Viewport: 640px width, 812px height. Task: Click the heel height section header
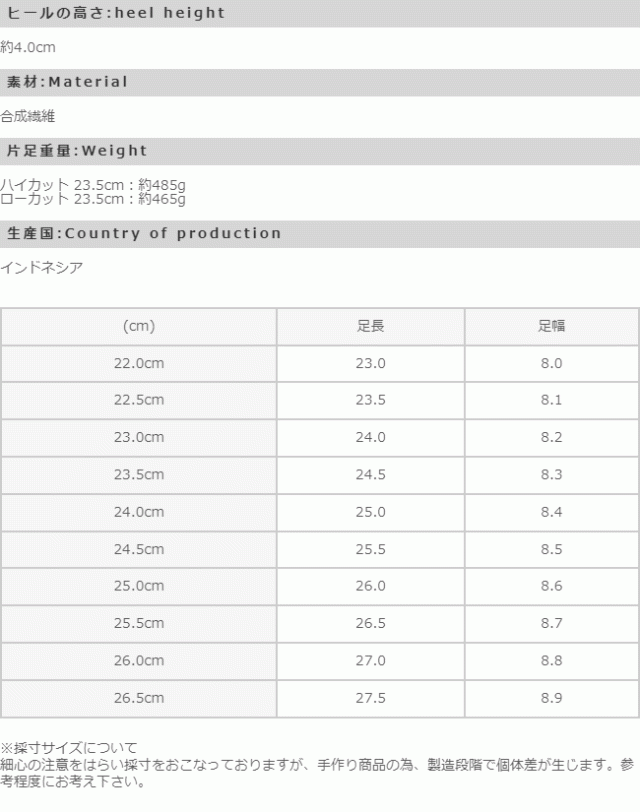pos(116,14)
